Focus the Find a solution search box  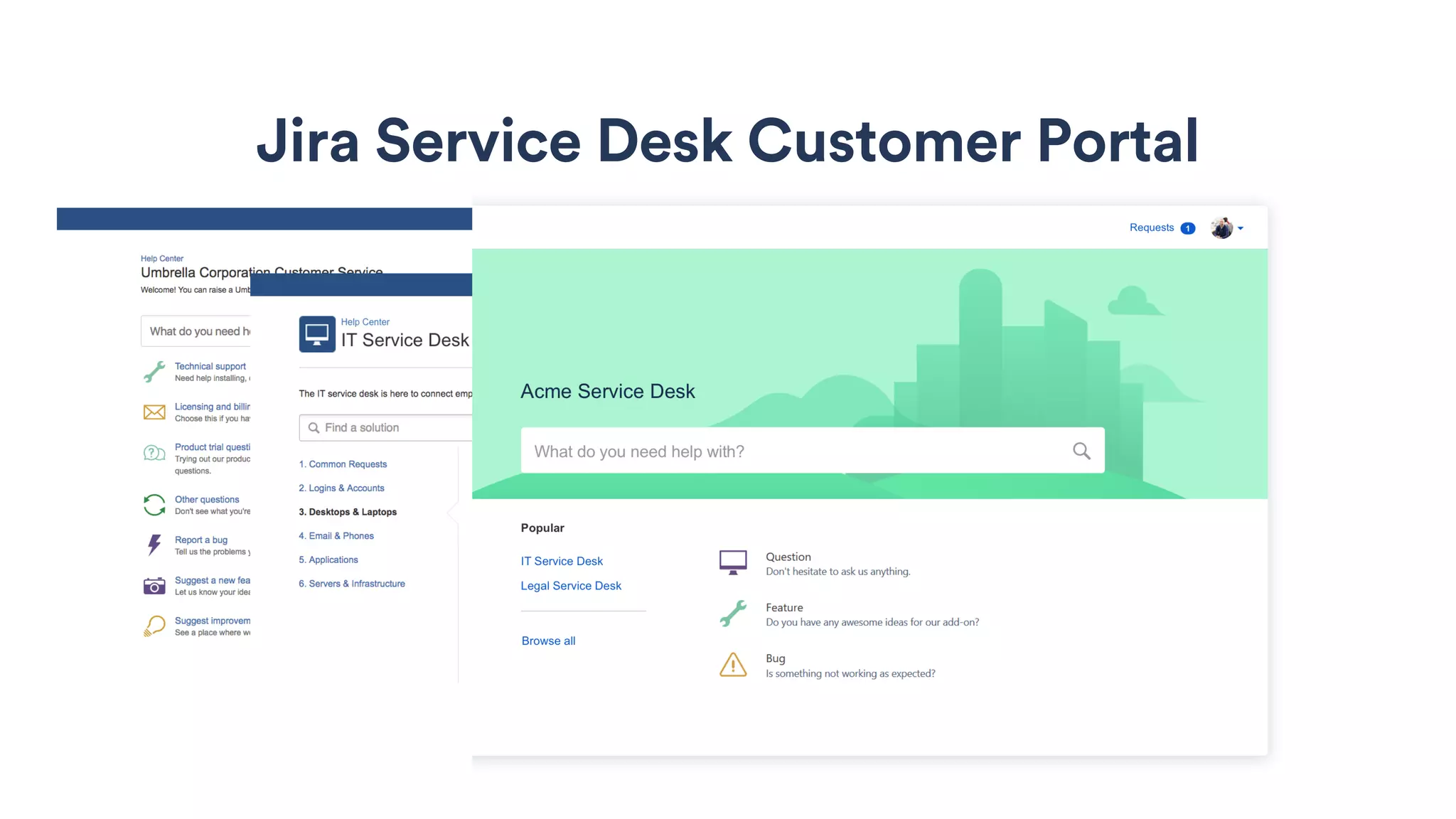(x=385, y=428)
